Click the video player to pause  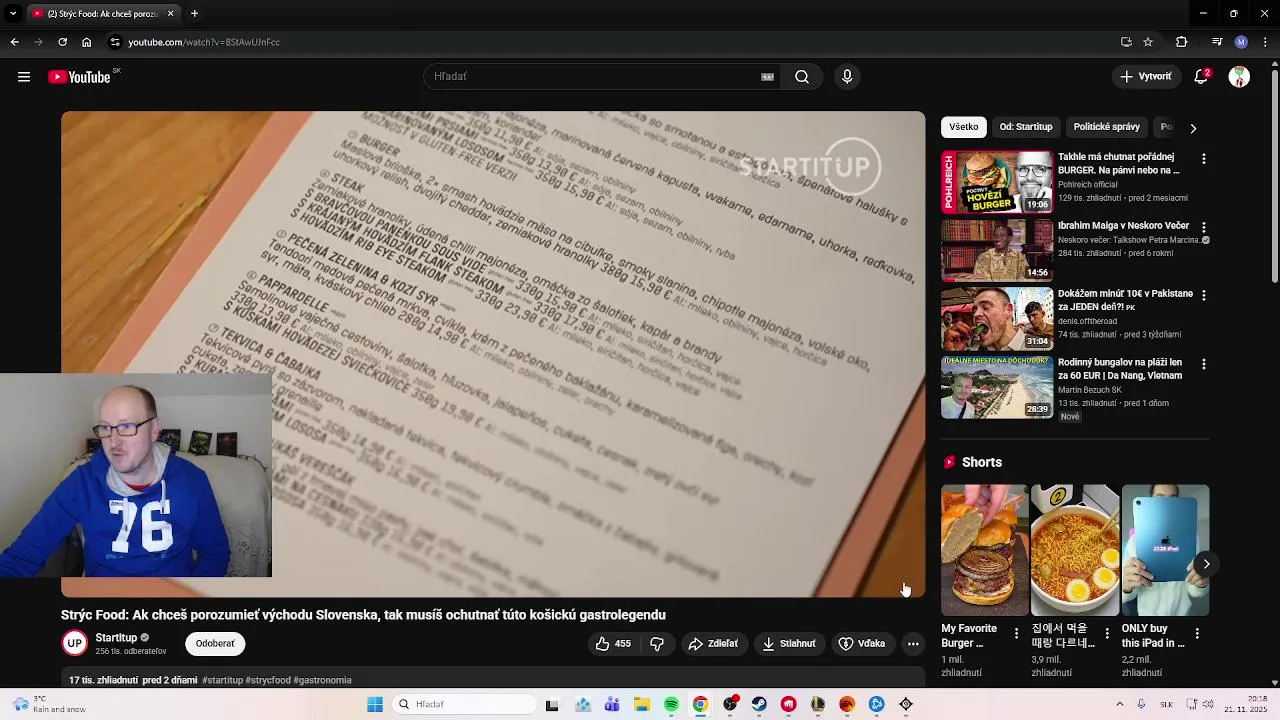pos(493,354)
